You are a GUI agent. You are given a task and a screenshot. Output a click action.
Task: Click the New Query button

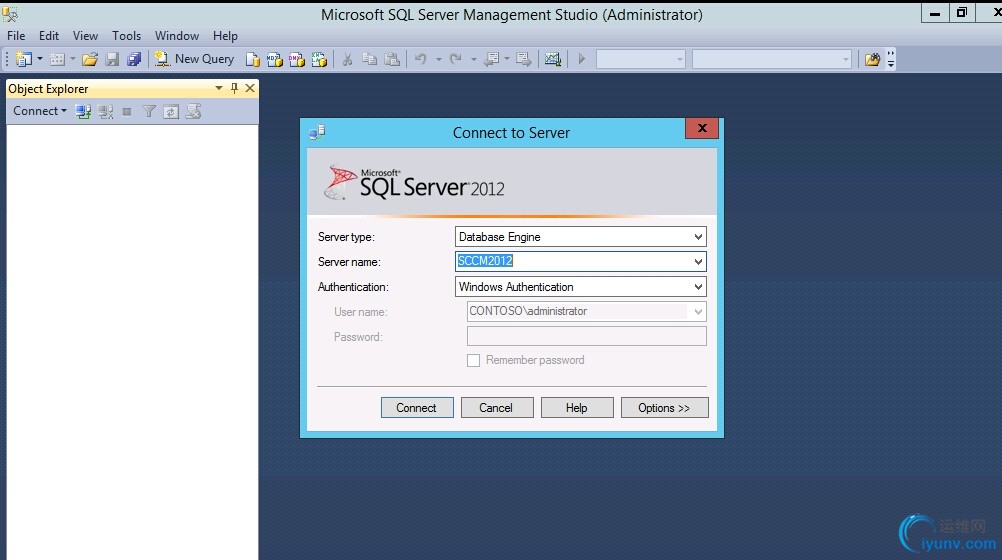pos(194,59)
